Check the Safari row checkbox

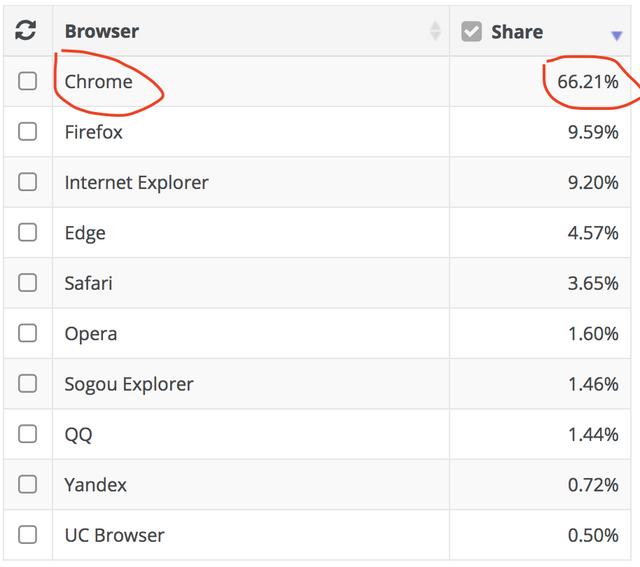pos(28,283)
